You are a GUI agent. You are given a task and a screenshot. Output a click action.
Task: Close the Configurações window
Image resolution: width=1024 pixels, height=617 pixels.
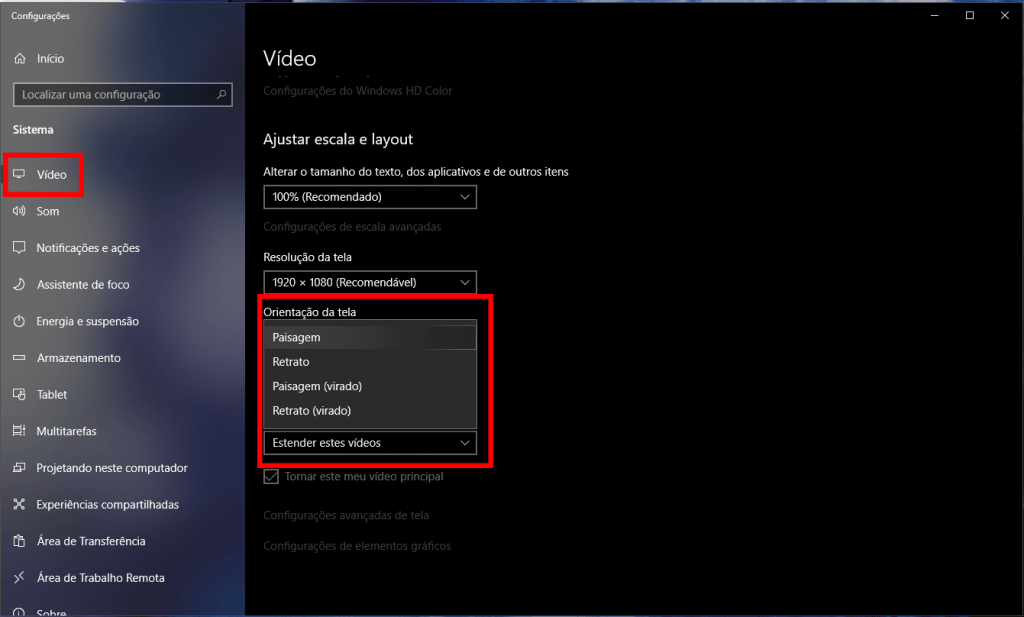click(1005, 16)
